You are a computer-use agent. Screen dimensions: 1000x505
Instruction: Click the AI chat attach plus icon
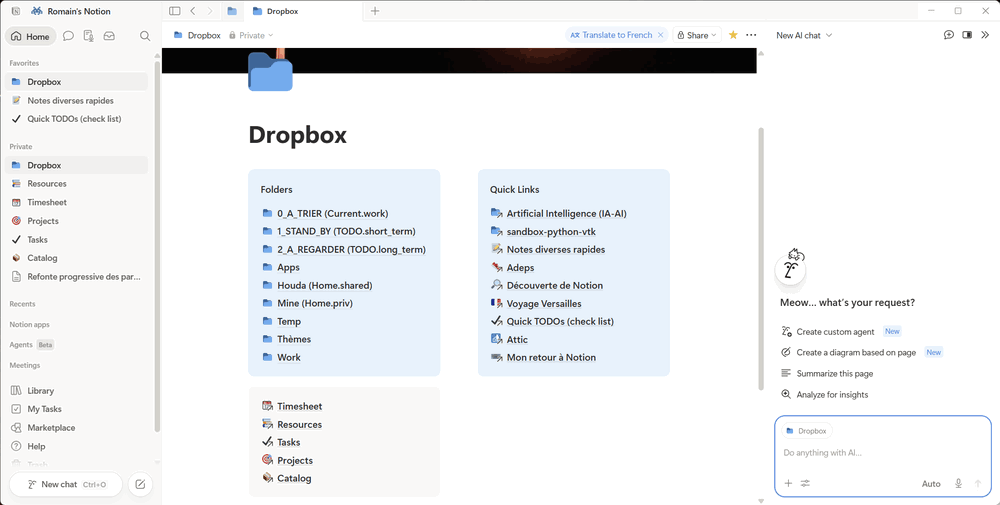coord(788,483)
